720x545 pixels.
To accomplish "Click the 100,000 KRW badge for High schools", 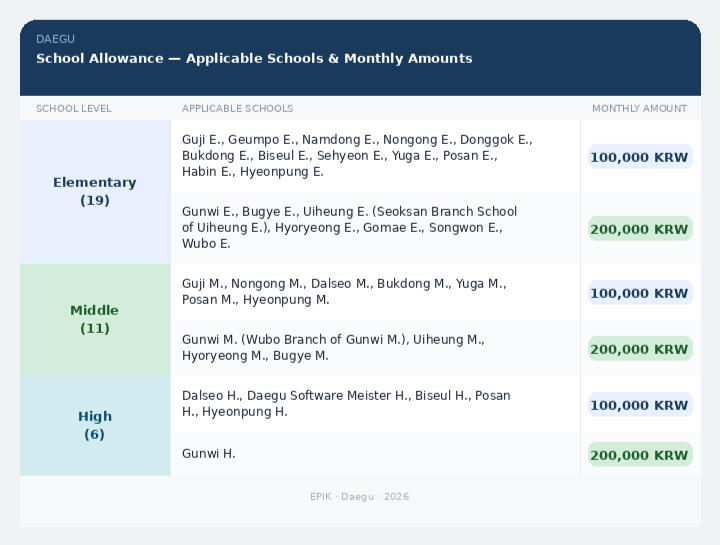I will (x=639, y=405).
